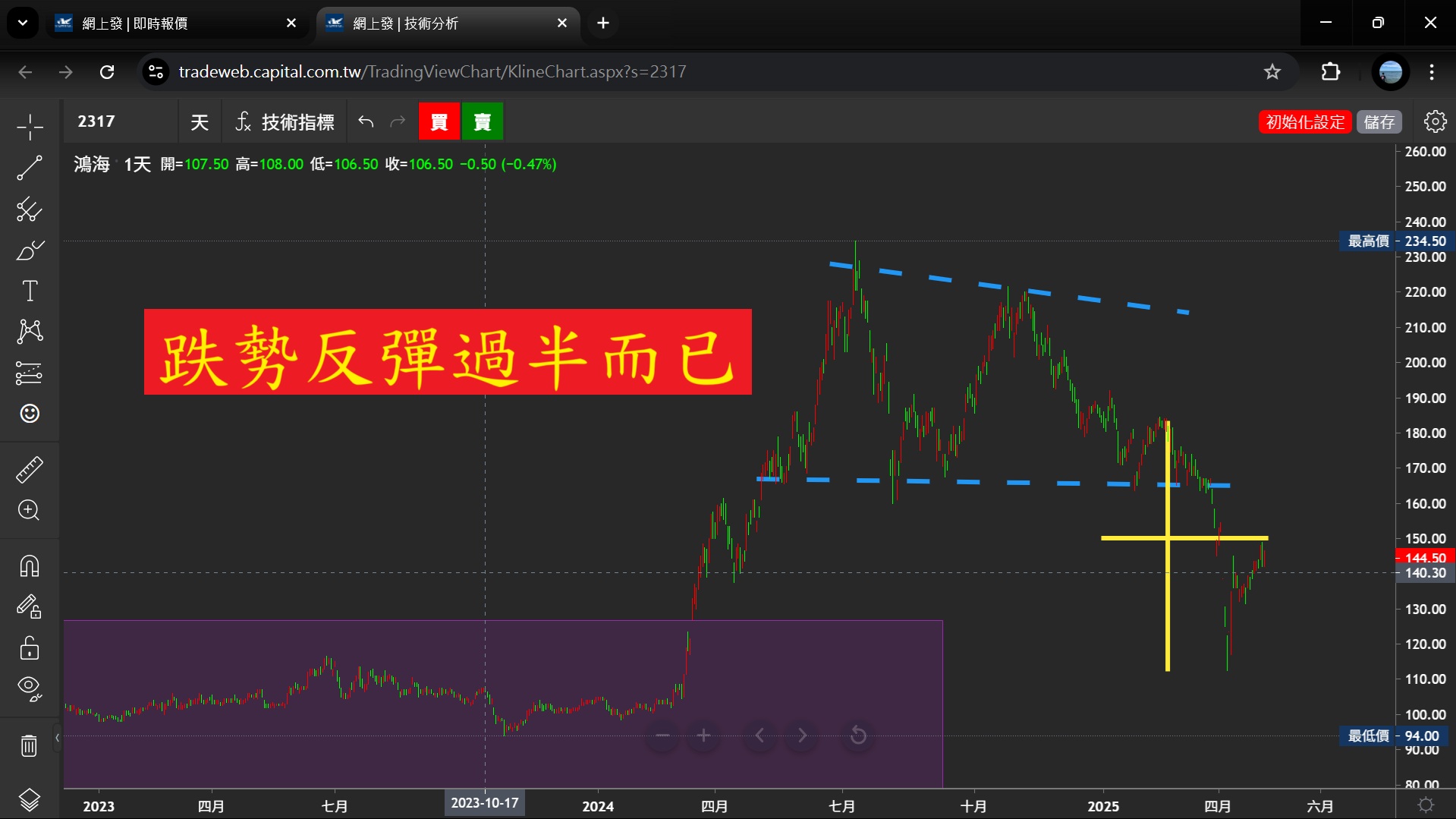The width and height of the screenshot is (1456, 819).
Task: Click the 2023-10-17 date label
Action: (x=485, y=803)
